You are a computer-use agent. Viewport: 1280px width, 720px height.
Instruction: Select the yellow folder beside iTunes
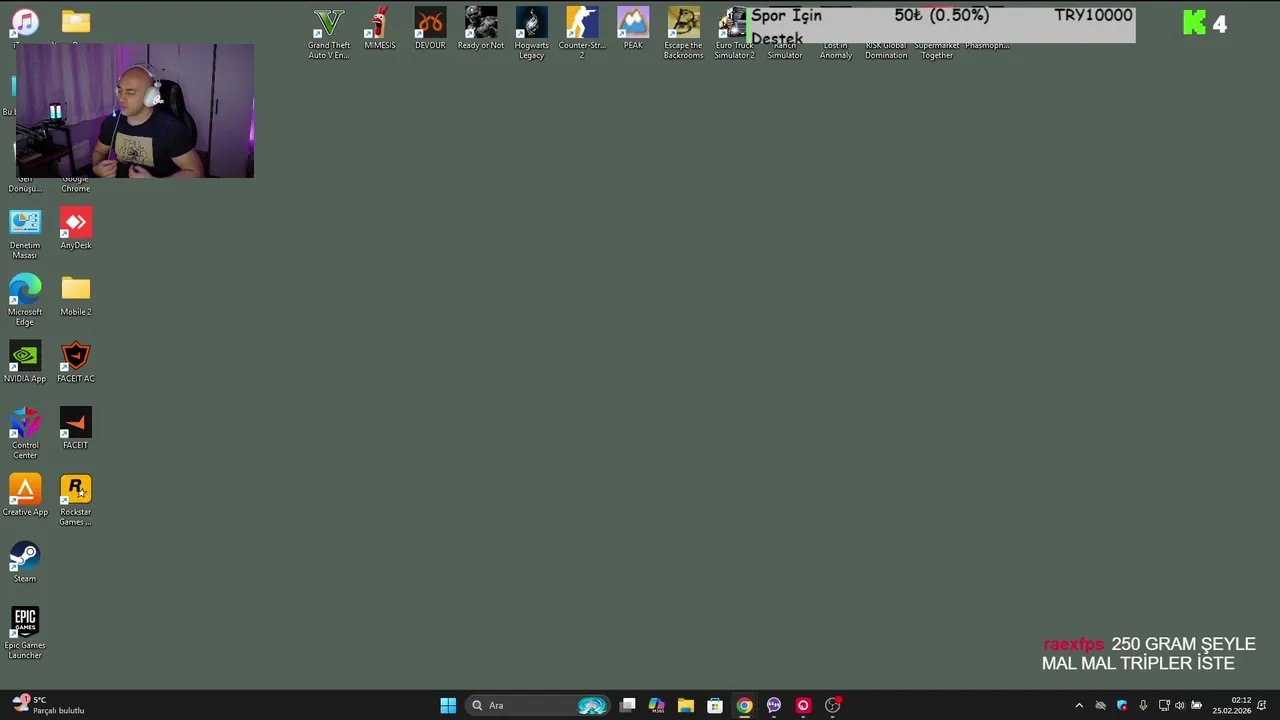tap(76, 22)
